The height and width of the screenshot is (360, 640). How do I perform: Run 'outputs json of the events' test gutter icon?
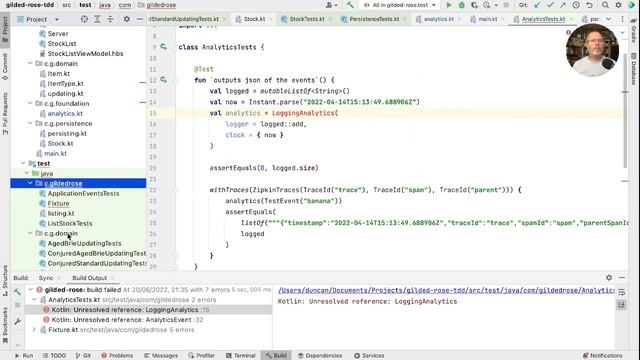coord(163,80)
